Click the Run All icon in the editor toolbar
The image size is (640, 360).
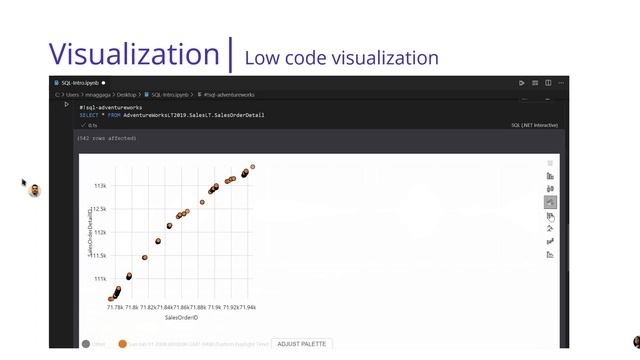tap(522, 83)
